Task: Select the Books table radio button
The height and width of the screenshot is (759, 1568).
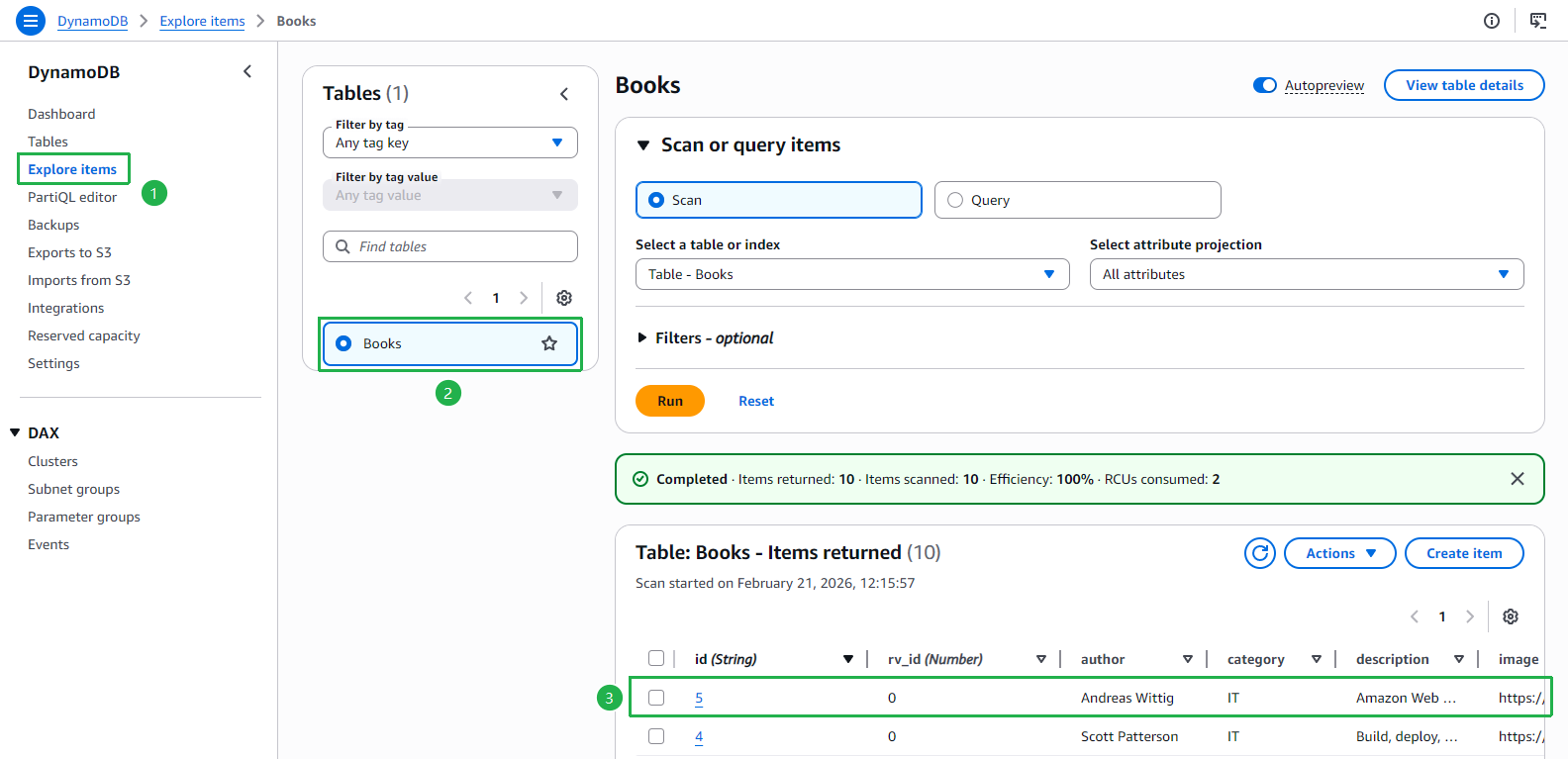Action: coord(343,343)
